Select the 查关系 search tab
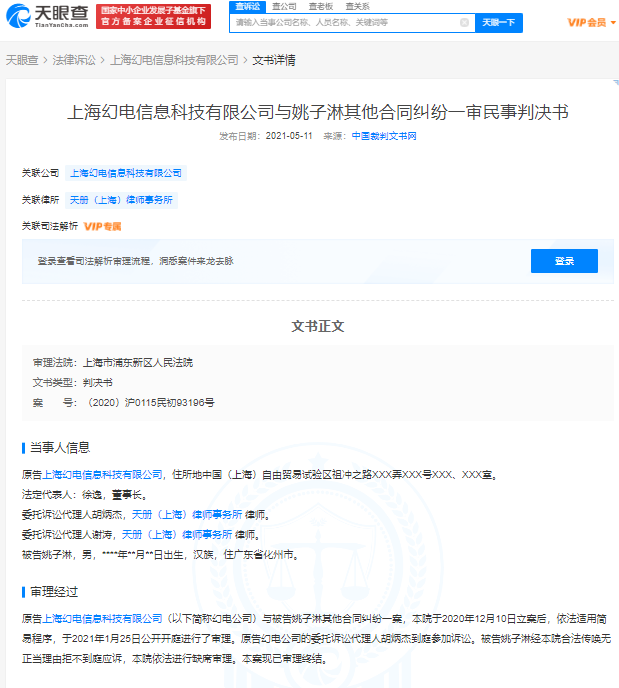The height and width of the screenshot is (688, 619). pos(357,6)
